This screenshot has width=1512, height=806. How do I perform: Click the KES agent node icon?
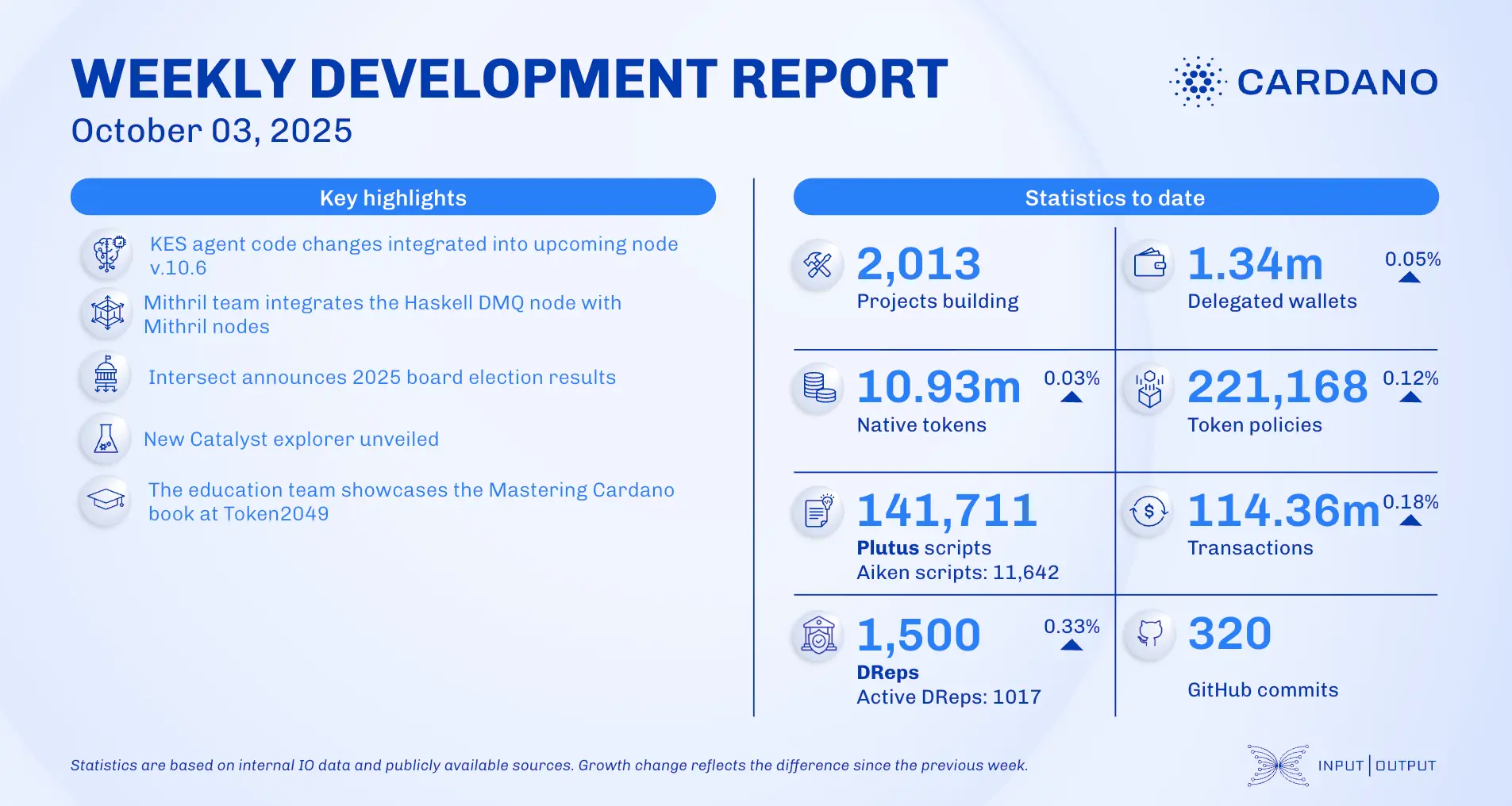click(x=106, y=255)
